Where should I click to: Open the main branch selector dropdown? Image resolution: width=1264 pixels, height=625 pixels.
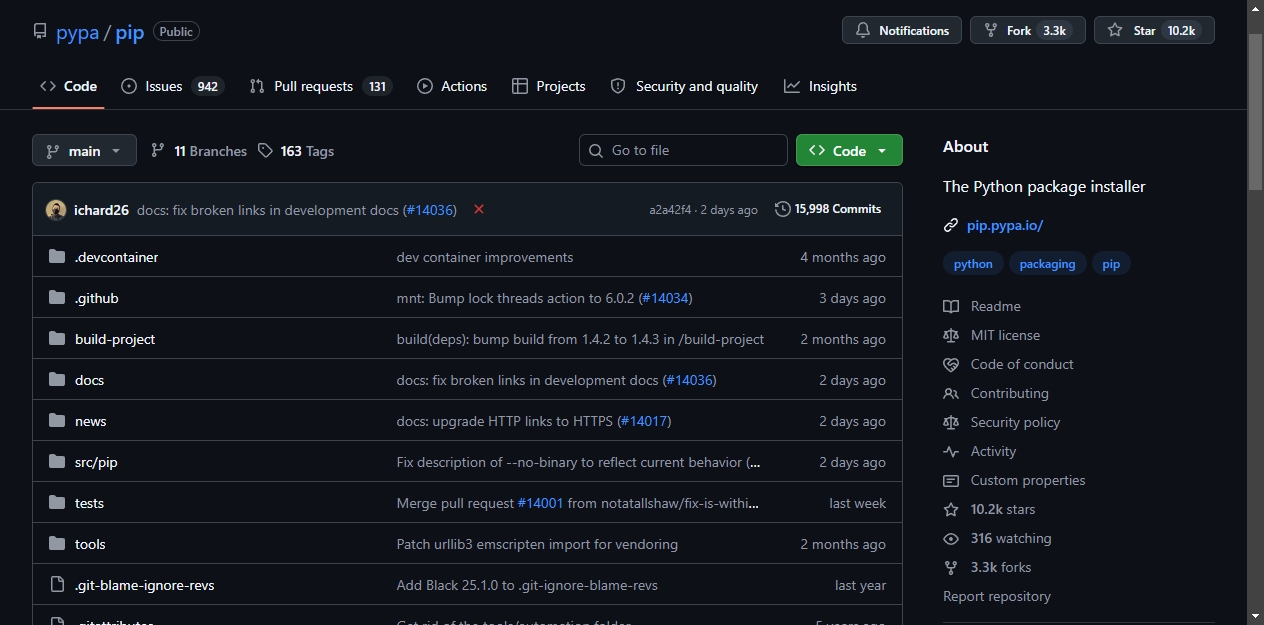click(84, 151)
